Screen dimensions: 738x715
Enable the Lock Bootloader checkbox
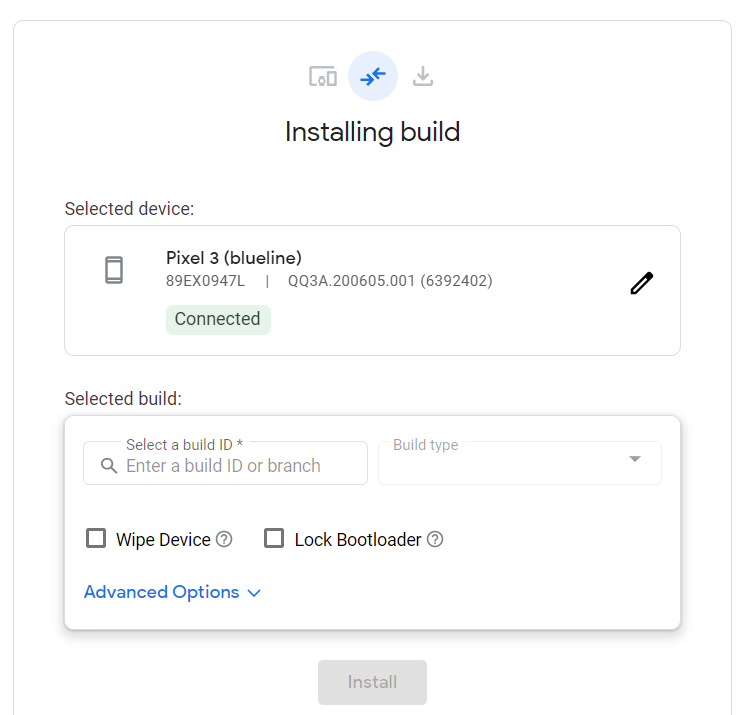pyautogui.click(x=274, y=538)
